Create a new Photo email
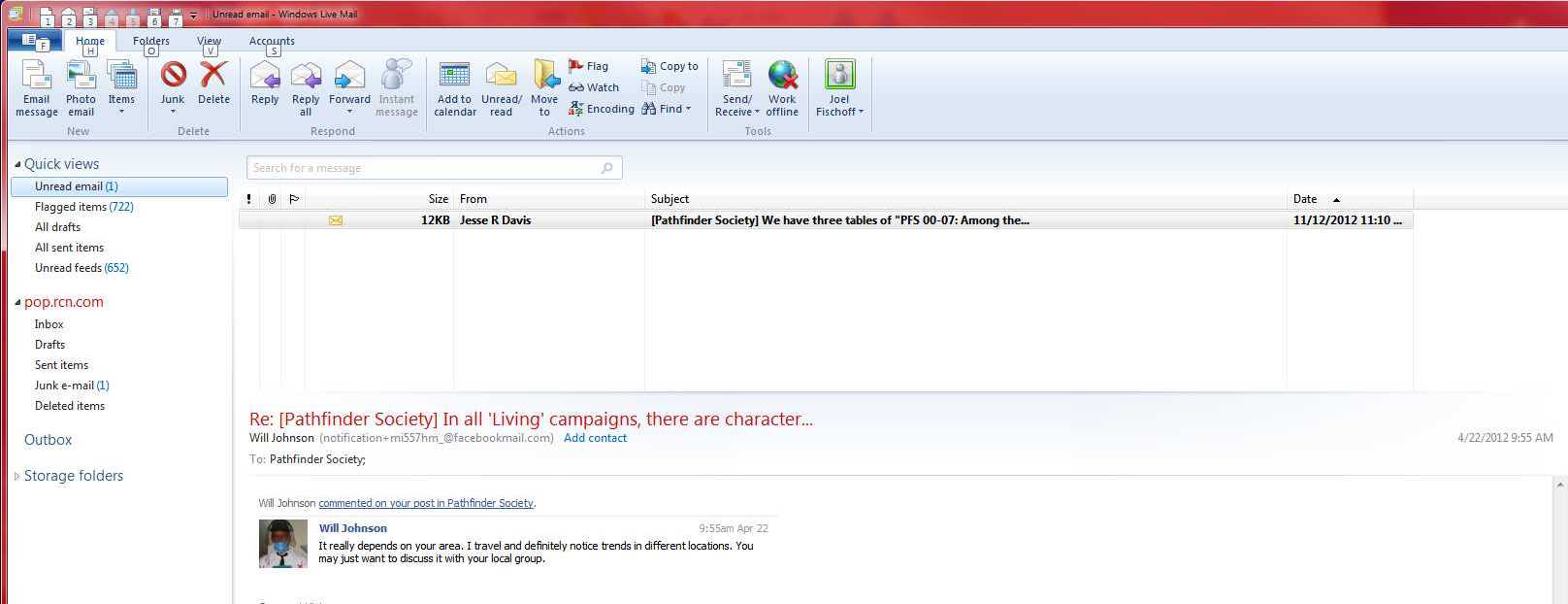Image resolution: width=1568 pixels, height=604 pixels. pyautogui.click(x=81, y=88)
